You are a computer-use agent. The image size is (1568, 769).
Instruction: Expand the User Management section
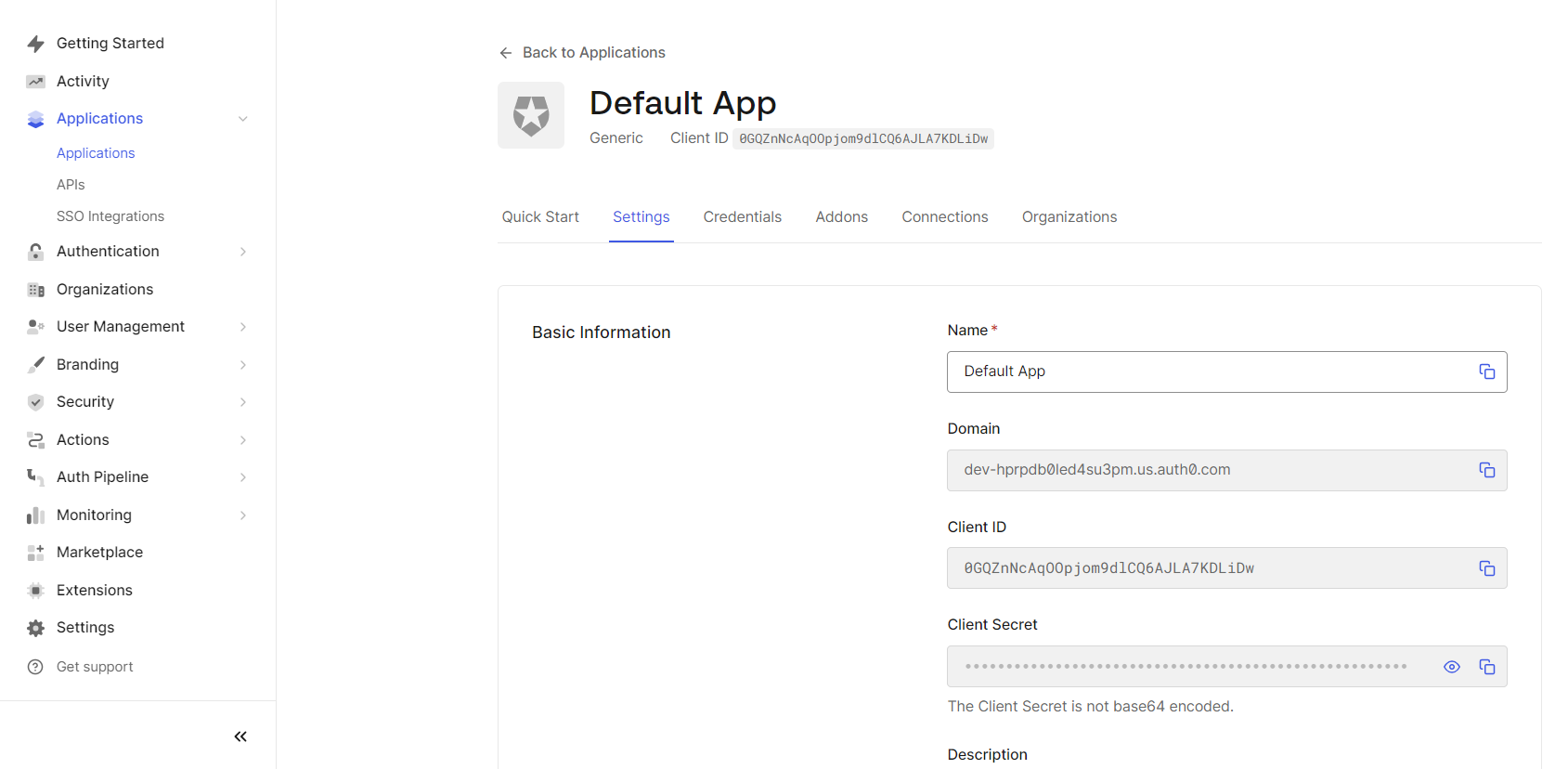[242, 327]
